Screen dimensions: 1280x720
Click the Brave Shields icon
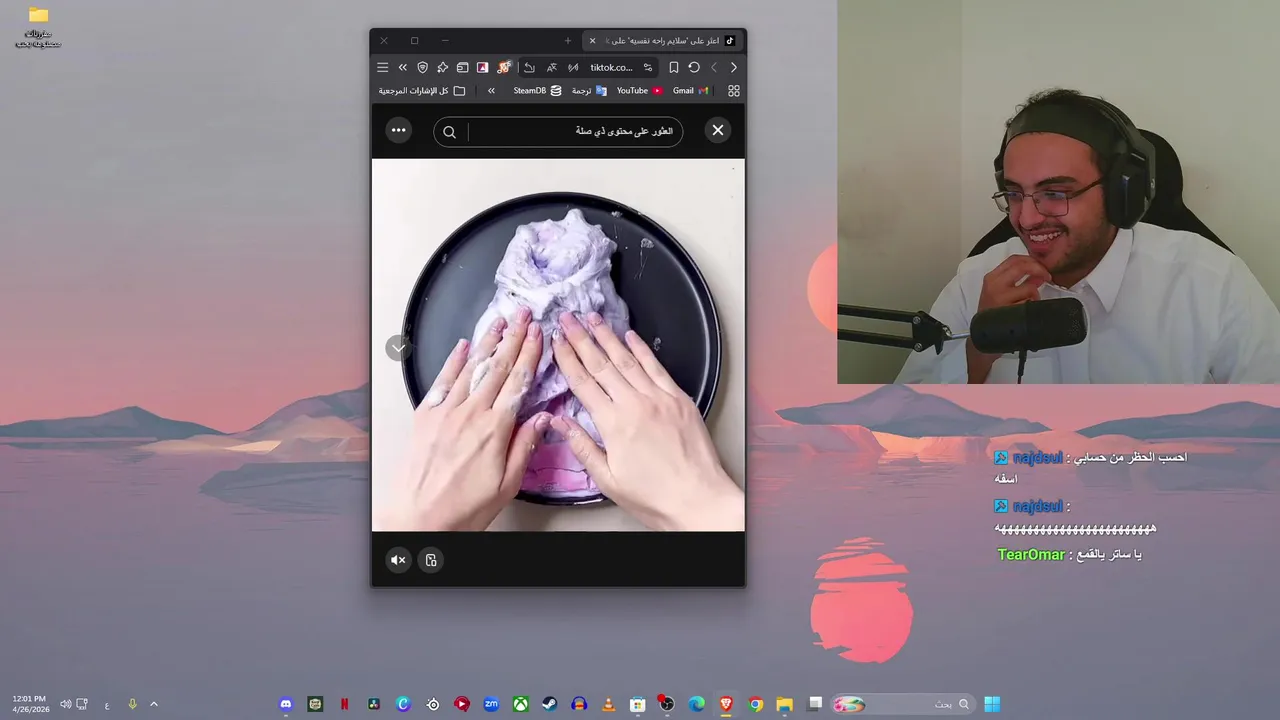click(422, 67)
